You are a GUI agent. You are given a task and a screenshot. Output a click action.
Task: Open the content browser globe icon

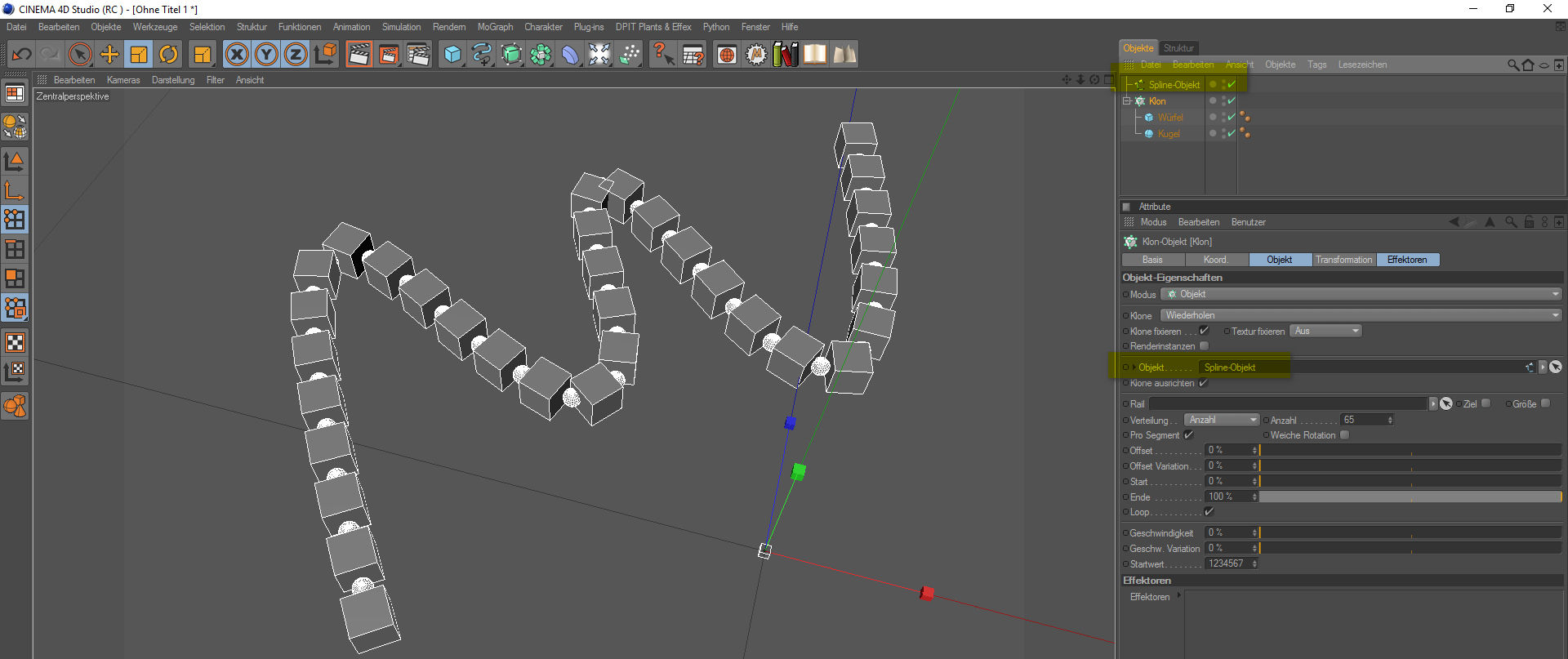point(727,55)
